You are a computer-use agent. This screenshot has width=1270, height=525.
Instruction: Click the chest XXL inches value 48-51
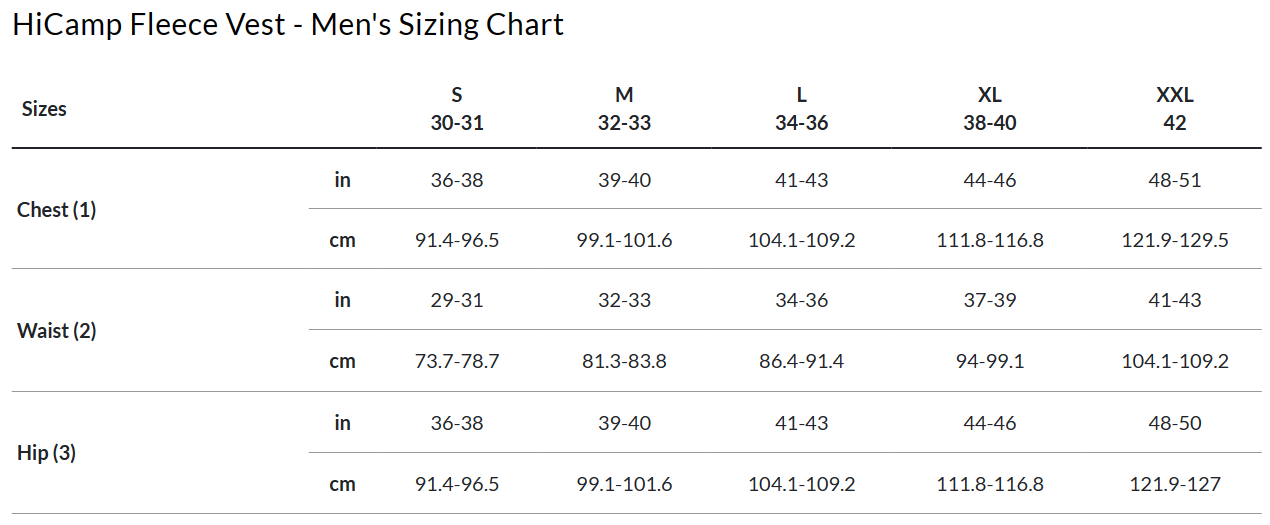pos(1175,180)
